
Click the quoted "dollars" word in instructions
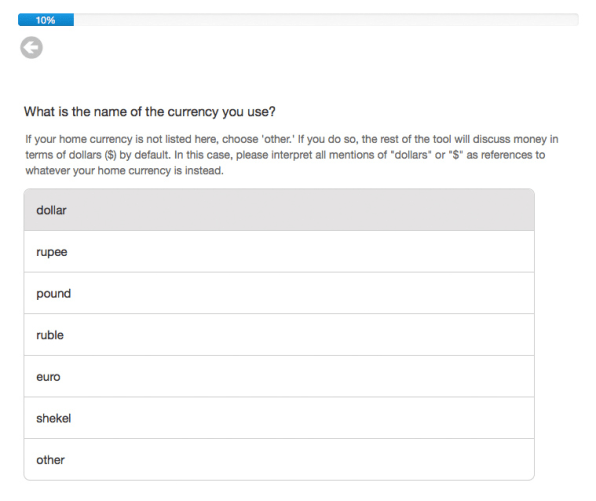click(x=411, y=155)
